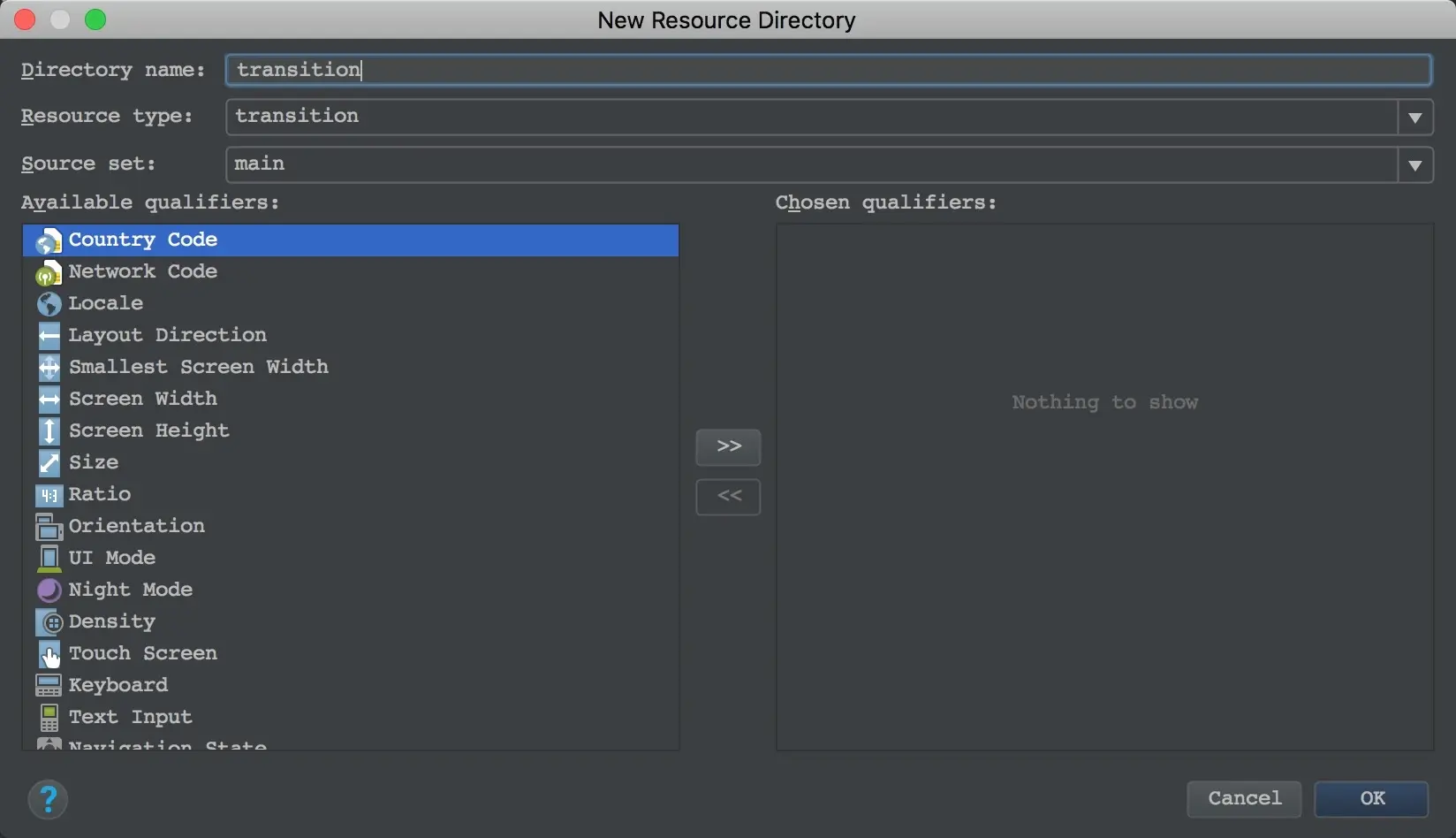
Task: Add qualifier with the >> button
Action: tap(728, 447)
